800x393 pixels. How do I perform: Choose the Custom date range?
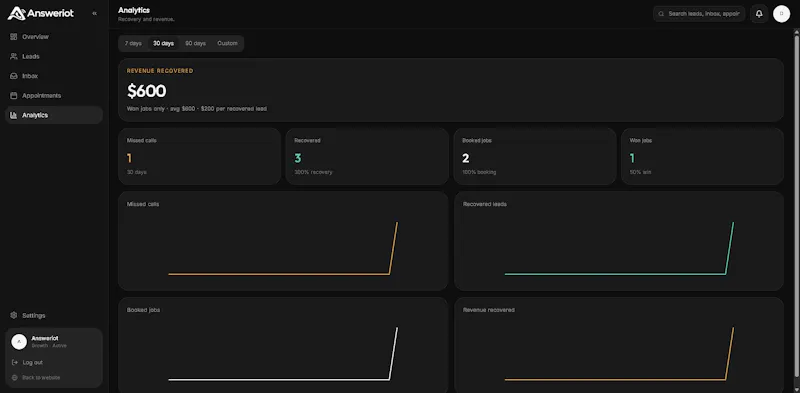(227, 43)
